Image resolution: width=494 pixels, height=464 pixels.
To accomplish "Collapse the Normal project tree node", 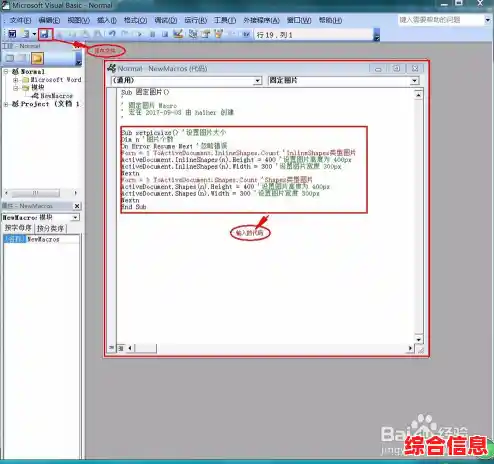I will [x=6, y=72].
